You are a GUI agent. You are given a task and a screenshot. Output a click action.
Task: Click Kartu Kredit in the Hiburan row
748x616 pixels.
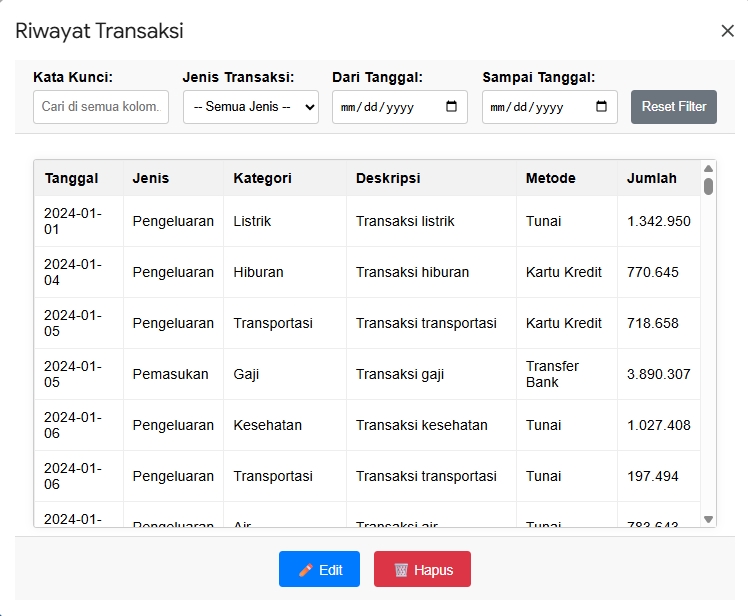tap(567, 272)
